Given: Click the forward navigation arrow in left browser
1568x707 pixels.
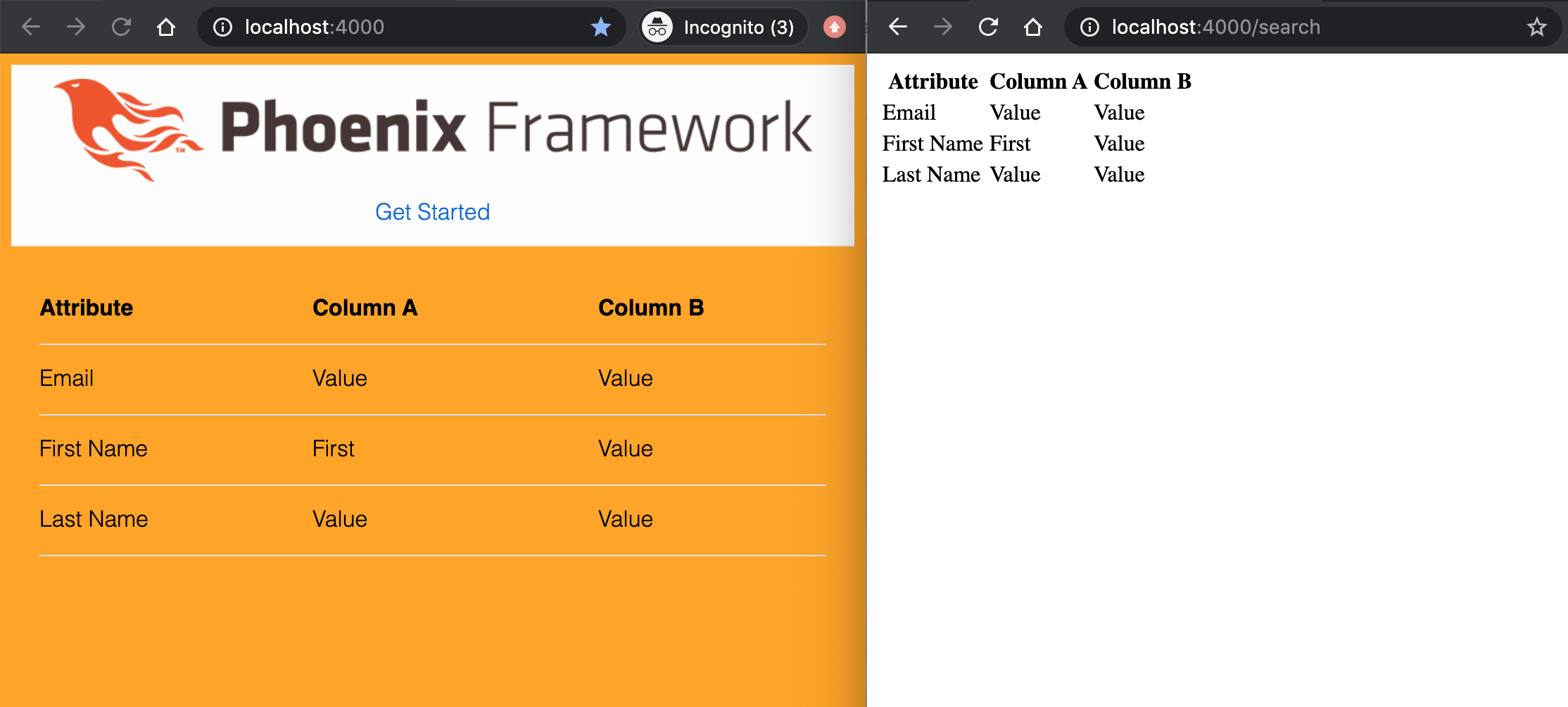Looking at the screenshot, I should [75, 27].
